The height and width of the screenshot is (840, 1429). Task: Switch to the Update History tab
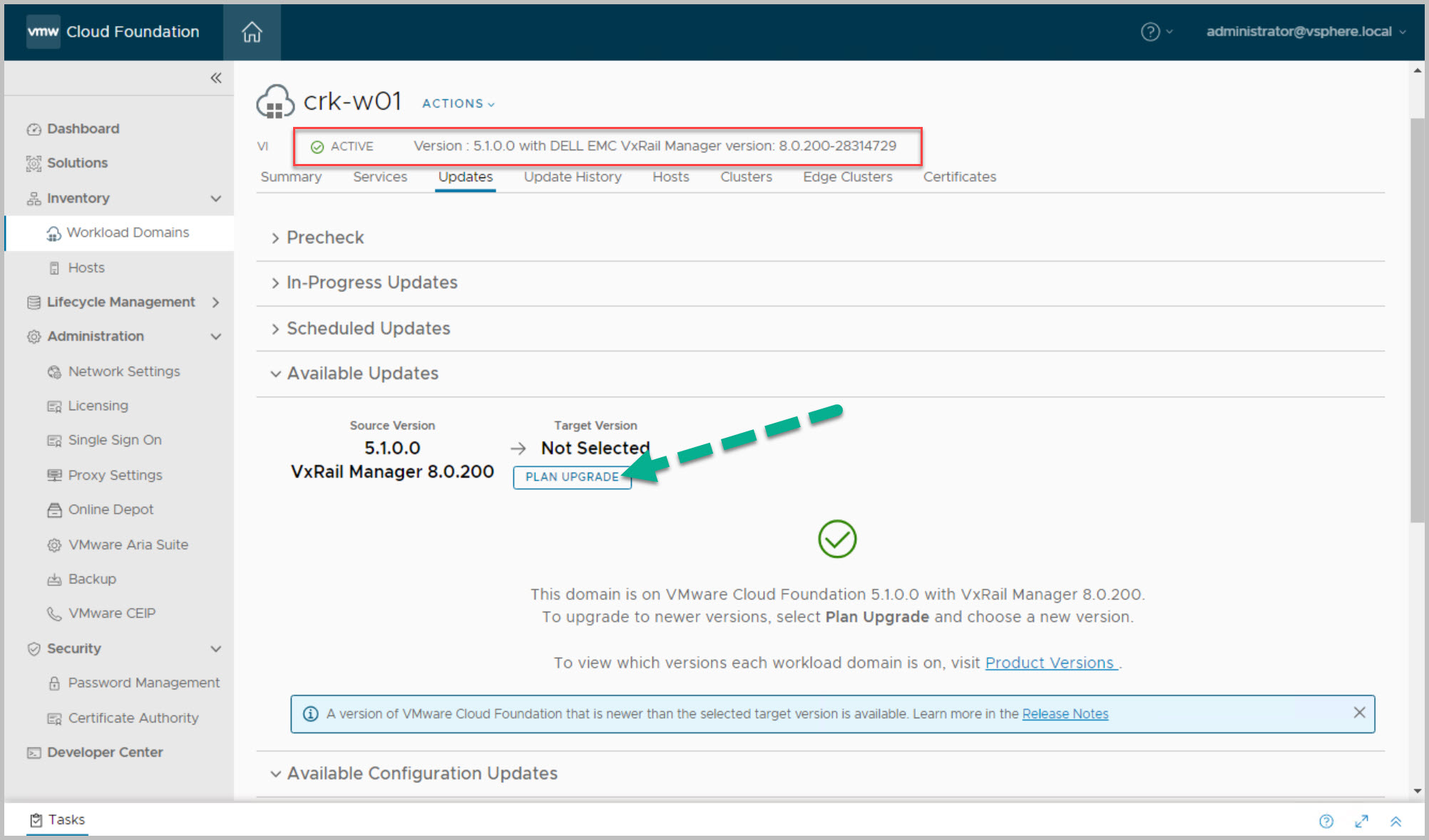pyautogui.click(x=572, y=177)
